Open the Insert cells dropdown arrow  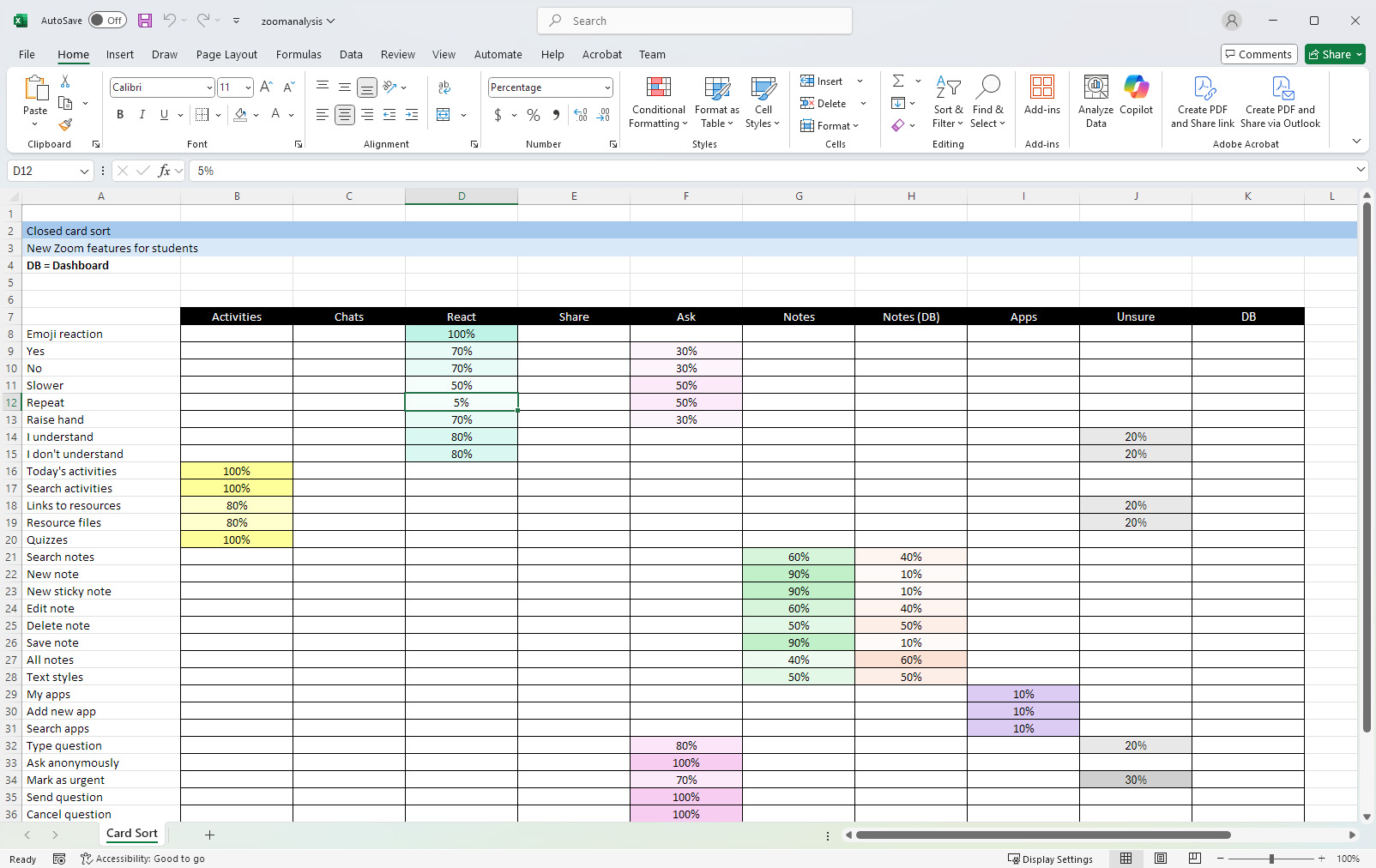tap(860, 81)
